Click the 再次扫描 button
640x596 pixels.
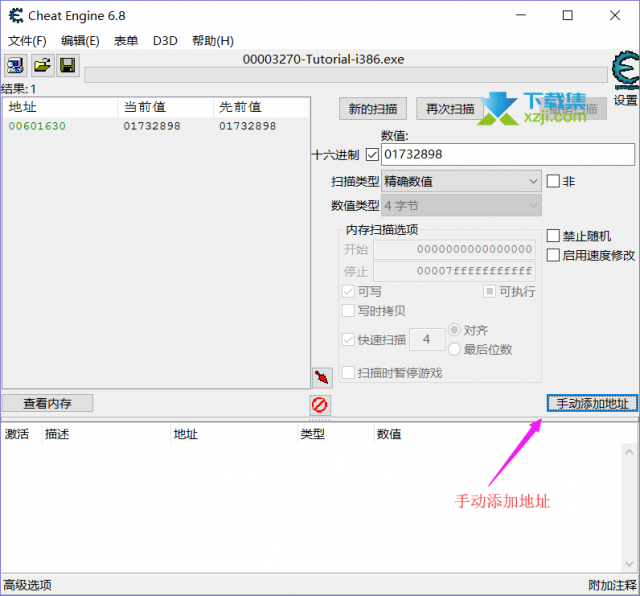point(450,109)
